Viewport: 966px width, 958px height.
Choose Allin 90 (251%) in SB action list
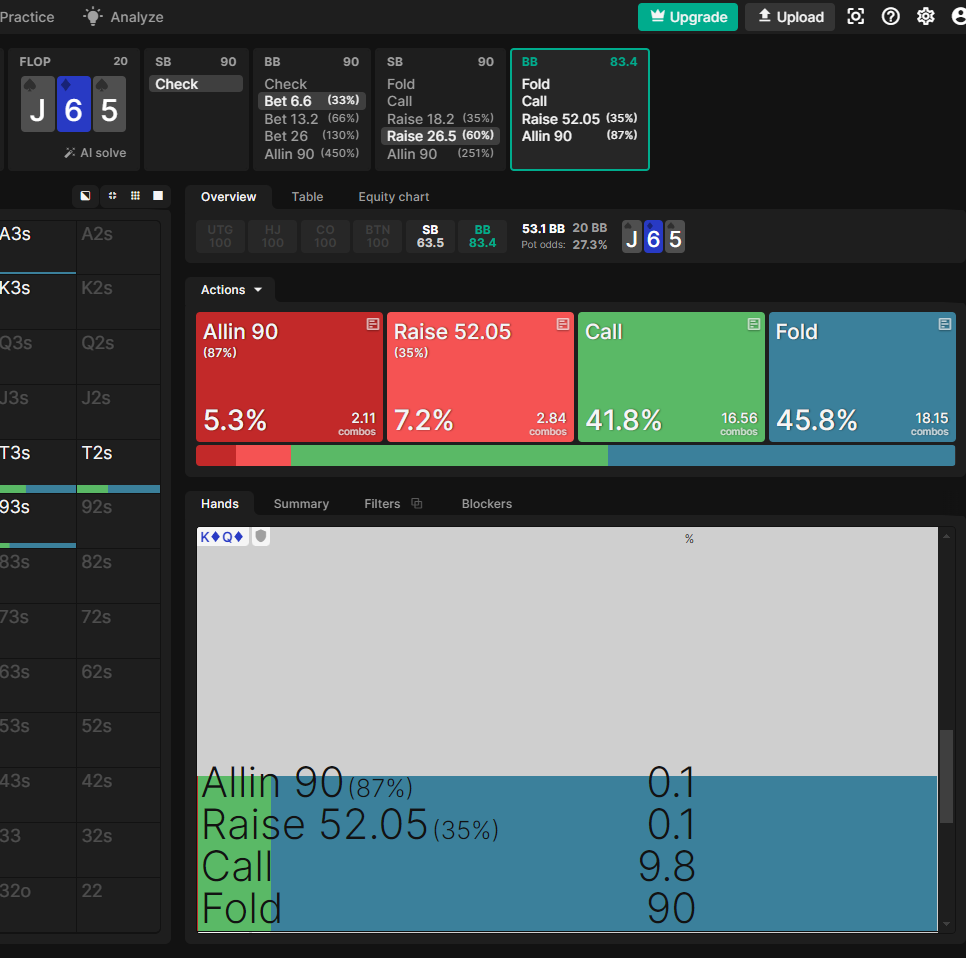[x=440, y=153]
